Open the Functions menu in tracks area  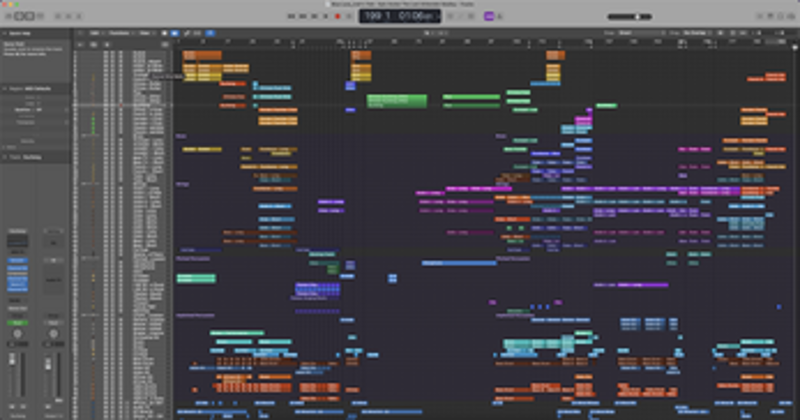coord(120,33)
